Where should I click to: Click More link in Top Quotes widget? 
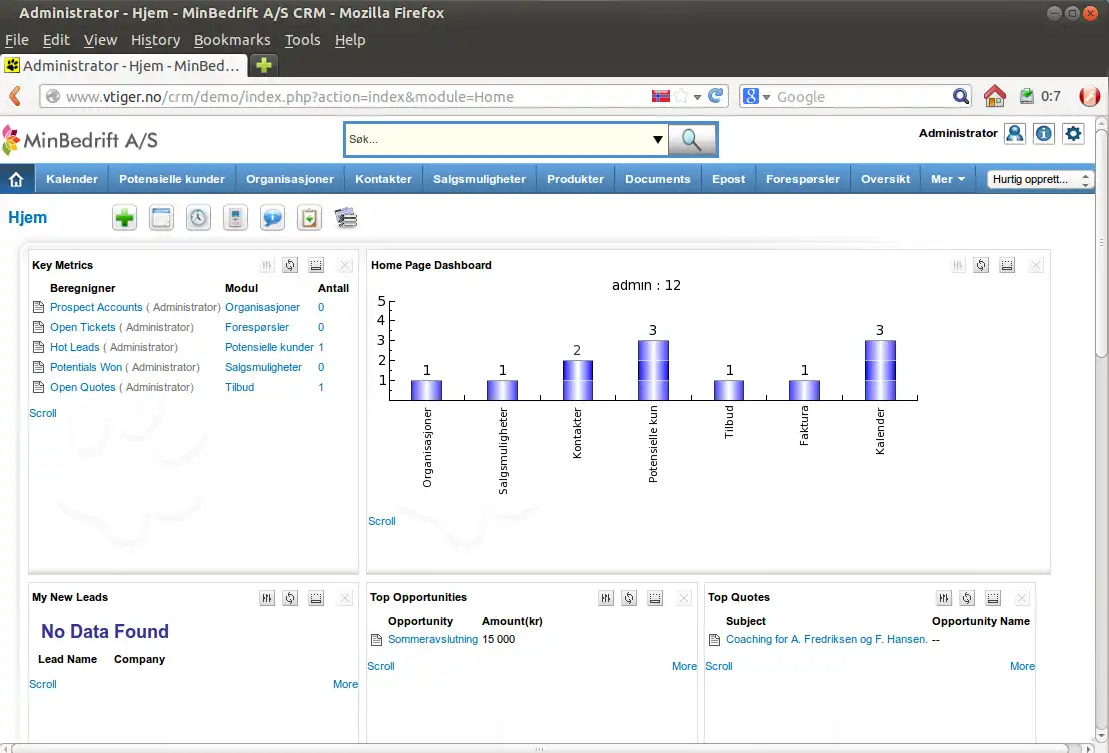(x=1022, y=666)
